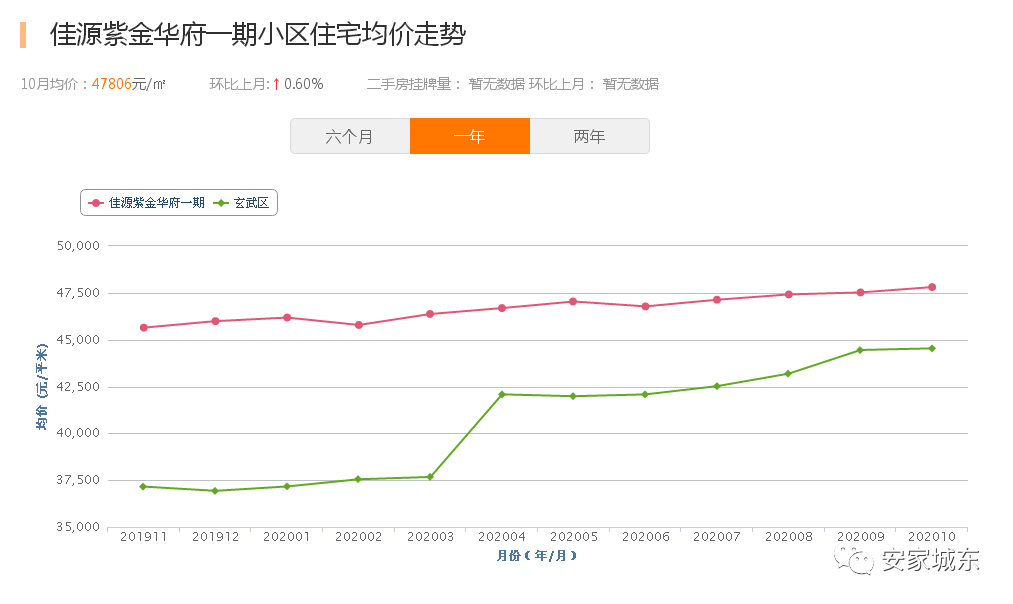Click the pink data point for 202010
1013x604 pixels.
(x=932, y=287)
